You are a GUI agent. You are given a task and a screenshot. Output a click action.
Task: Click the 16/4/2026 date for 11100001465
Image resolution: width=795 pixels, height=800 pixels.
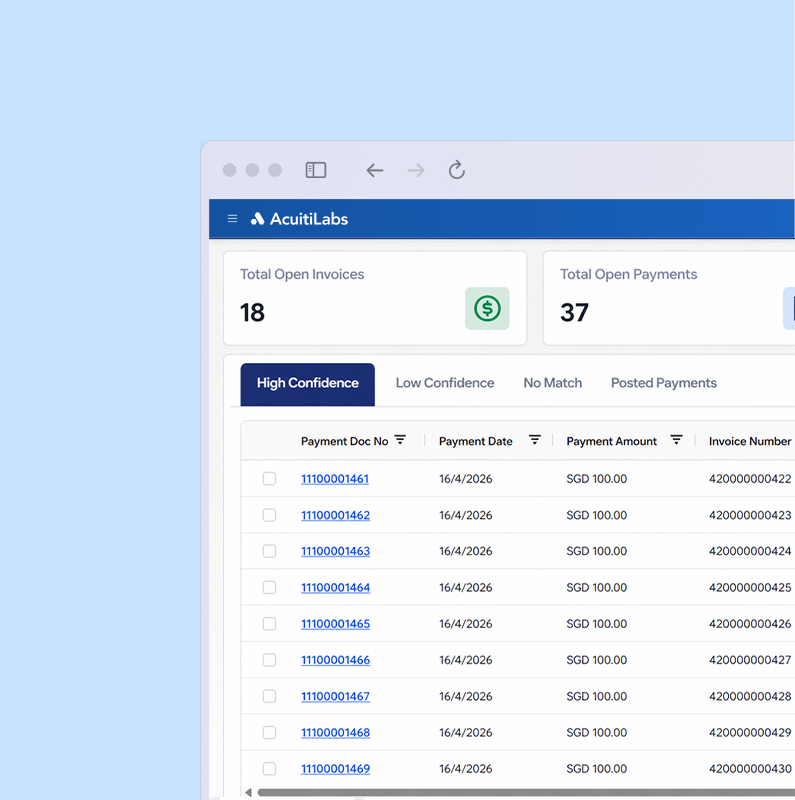465,623
